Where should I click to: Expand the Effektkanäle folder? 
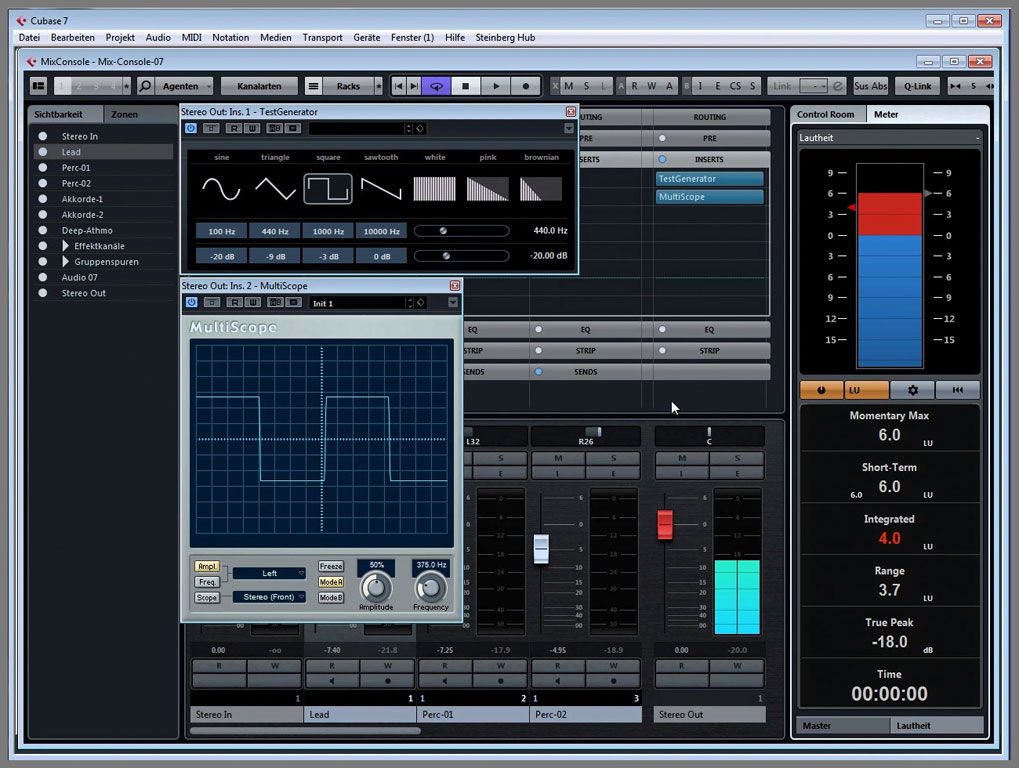[65, 246]
